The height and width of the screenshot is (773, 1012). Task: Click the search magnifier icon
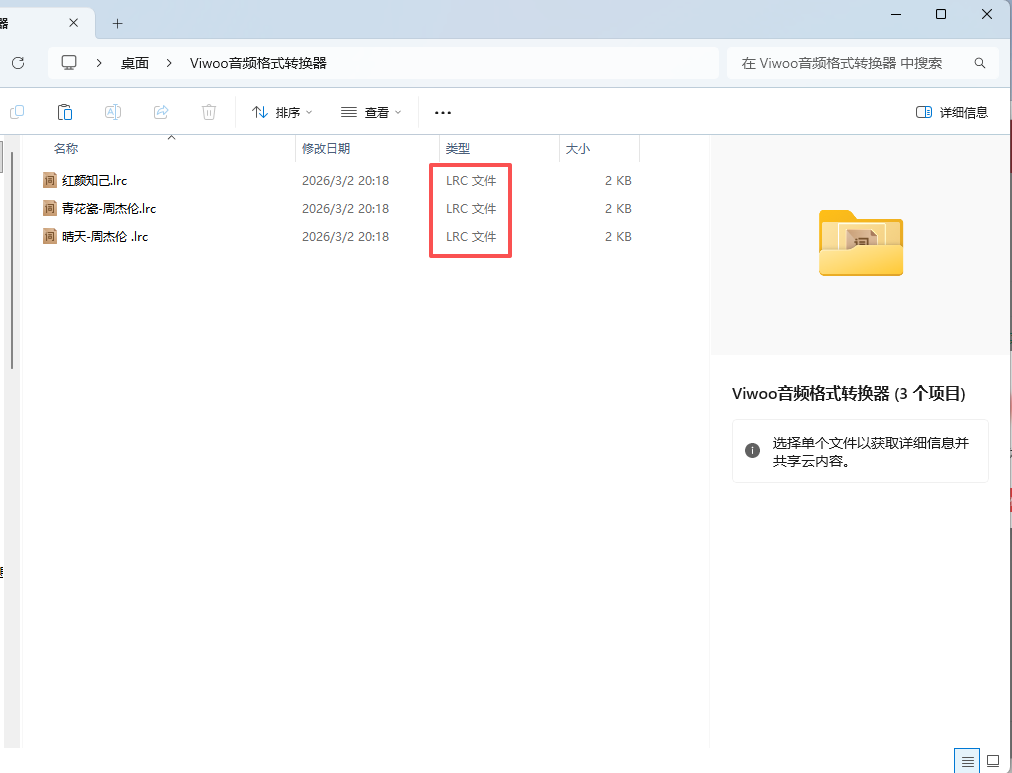click(980, 63)
